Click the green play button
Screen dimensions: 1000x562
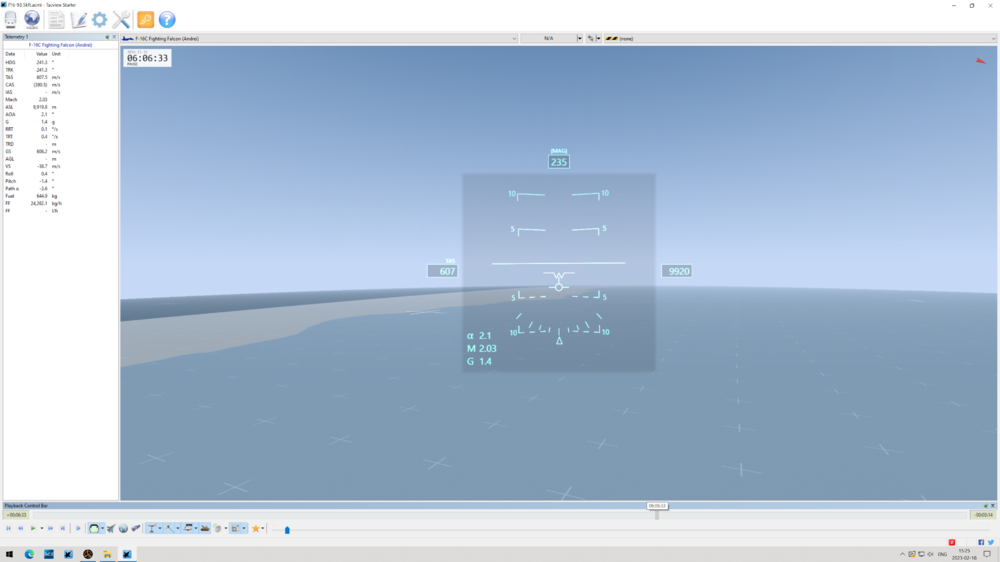click(x=33, y=528)
